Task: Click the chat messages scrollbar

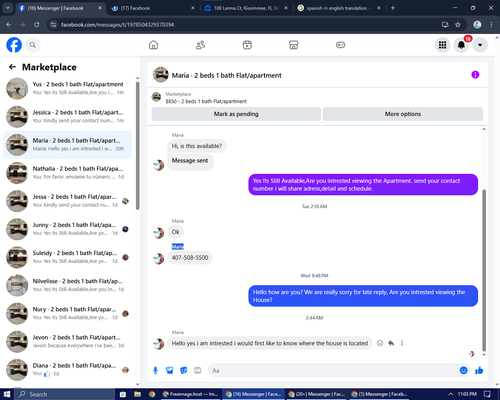Action: (x=484, y=270)
